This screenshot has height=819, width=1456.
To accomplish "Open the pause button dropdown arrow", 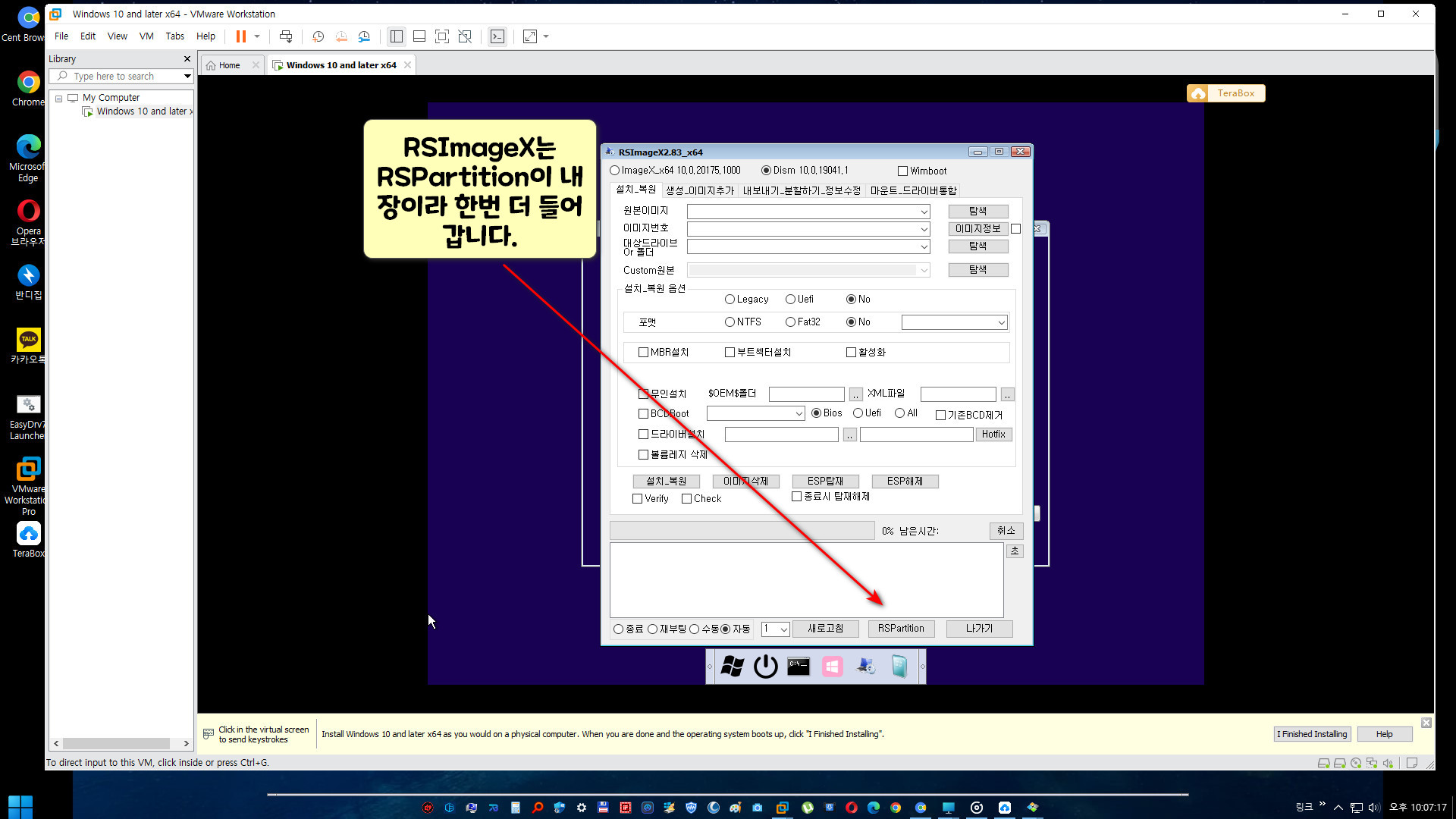I will click(x=257, y=36).
